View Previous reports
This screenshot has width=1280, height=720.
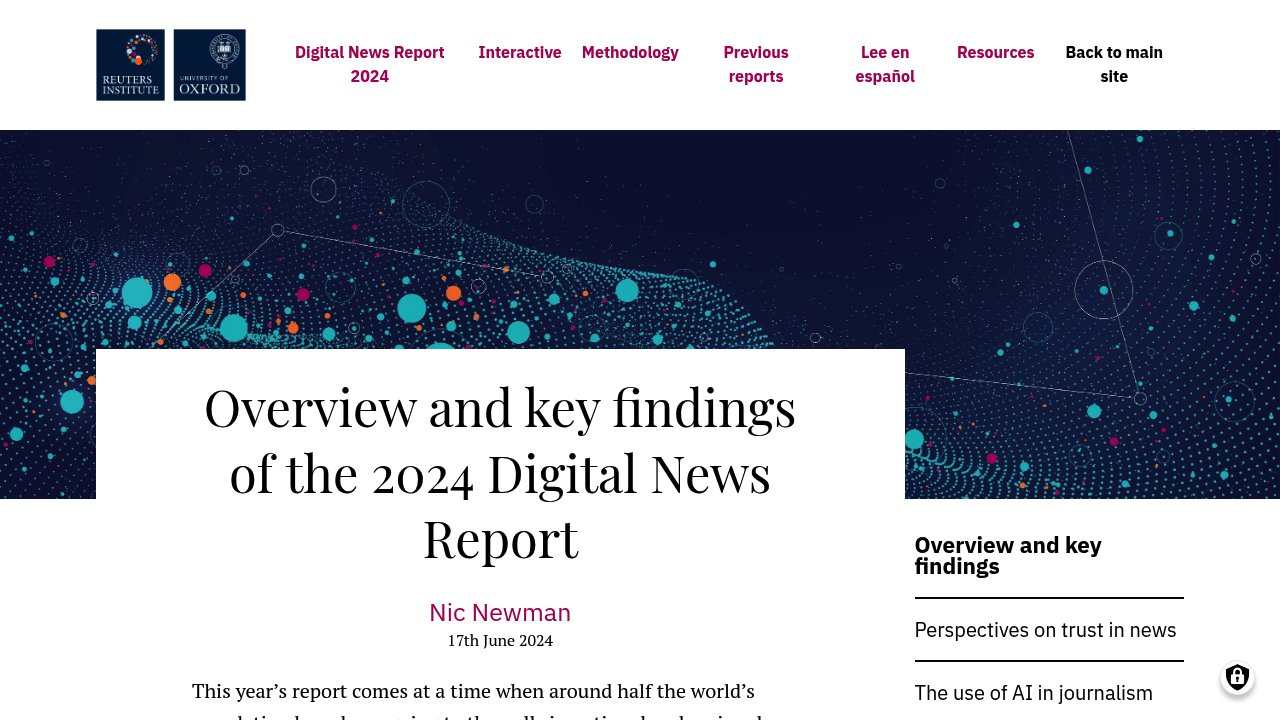[756, 64]
